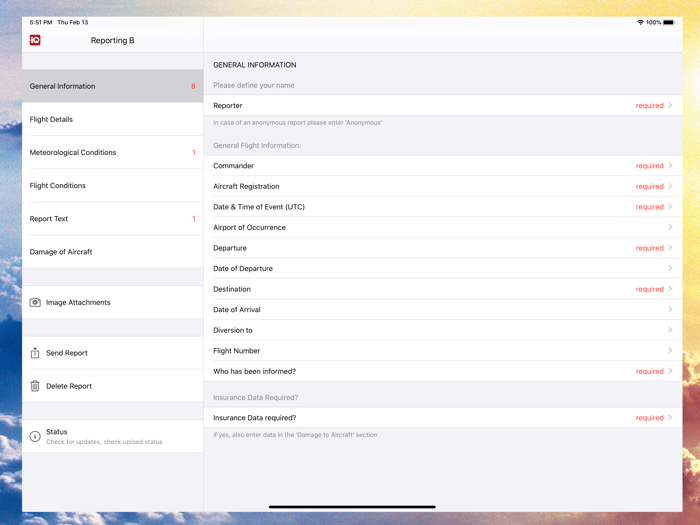Click the 5:51 PM clock in status bar

tap(41, 22)
